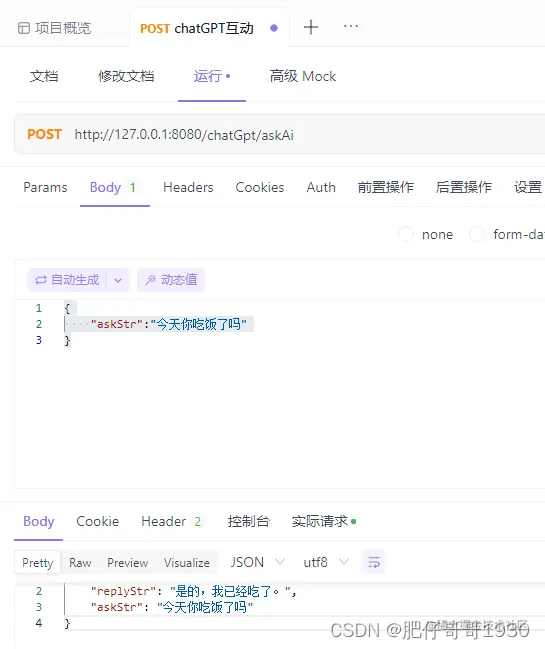The width and height of the screenshot is (545, 649).
Task: Open the response Body tab
Action: pos(38,521)
